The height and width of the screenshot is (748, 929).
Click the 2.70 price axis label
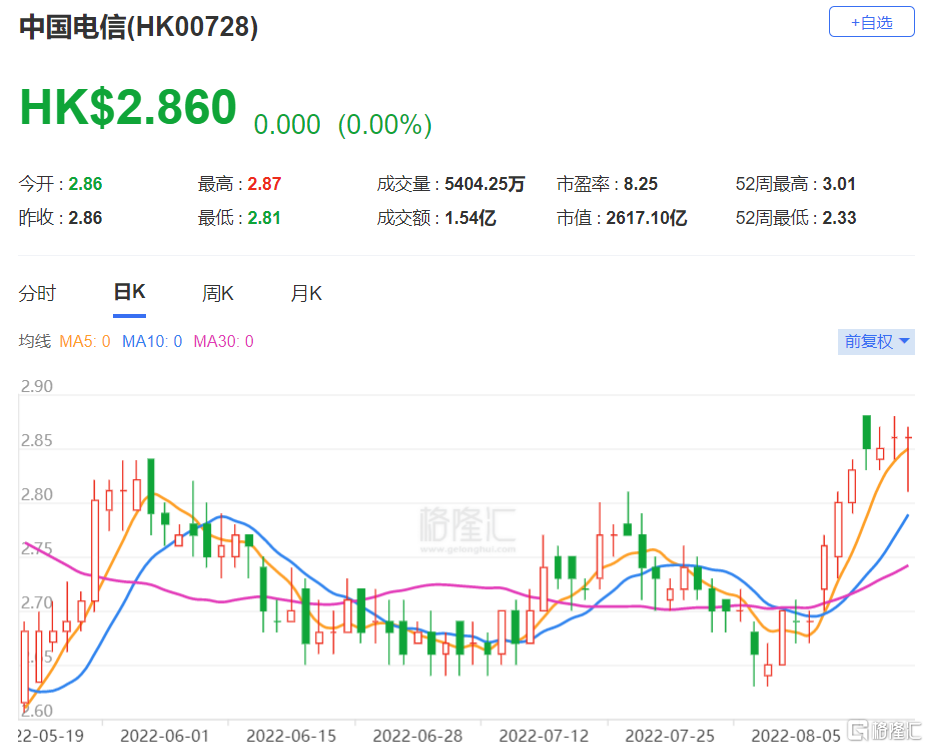point(37,603)
